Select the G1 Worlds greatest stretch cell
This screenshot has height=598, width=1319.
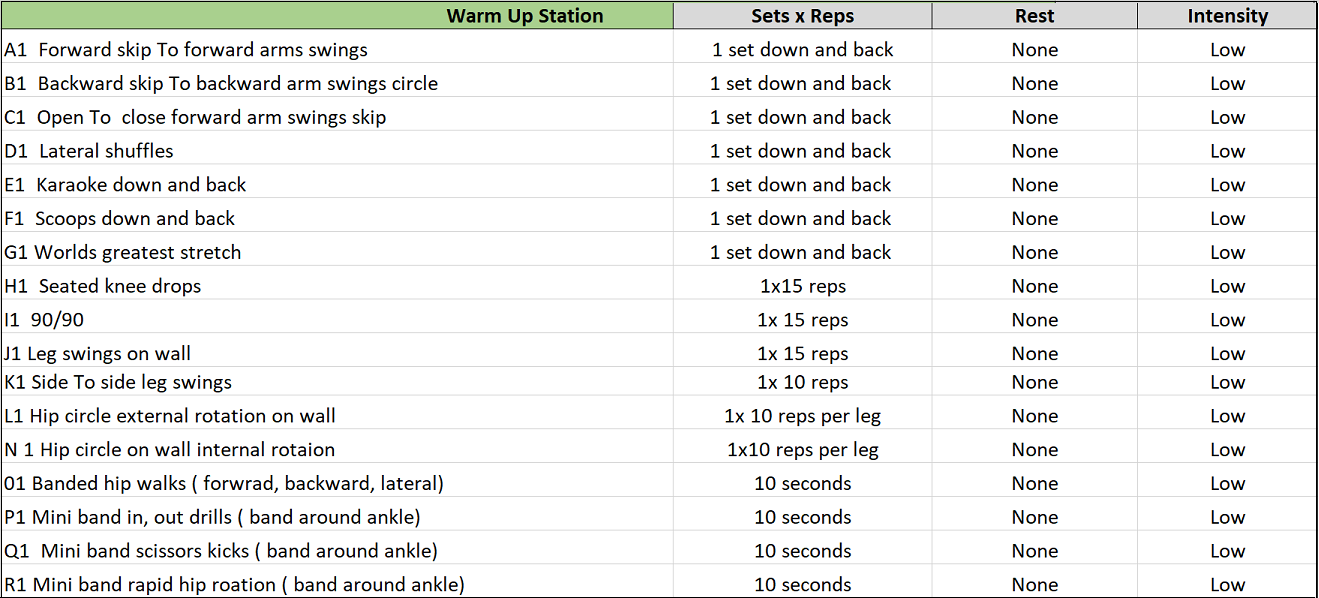click(123, 253)
